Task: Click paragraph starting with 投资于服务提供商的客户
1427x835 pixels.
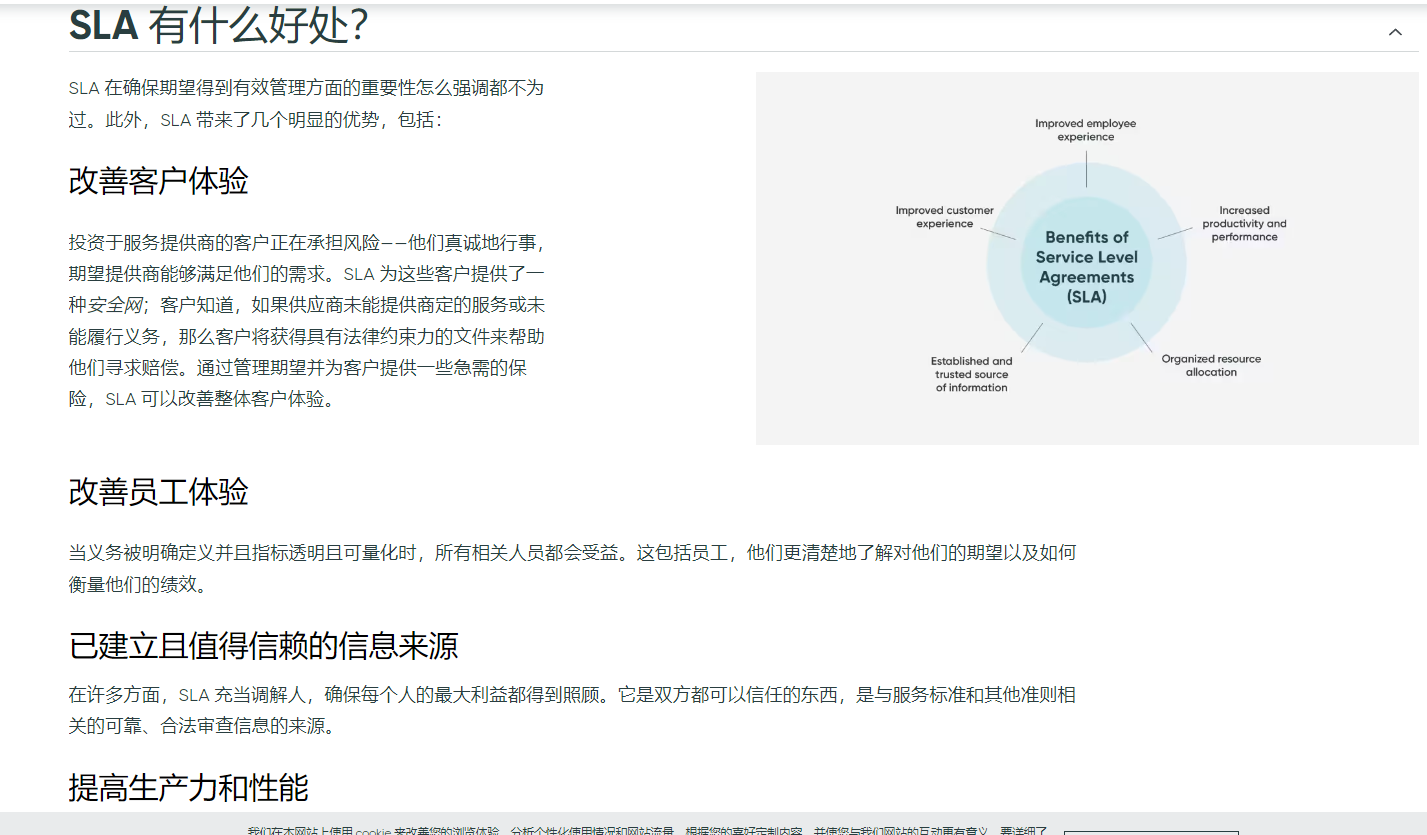Action: (306, 320)
